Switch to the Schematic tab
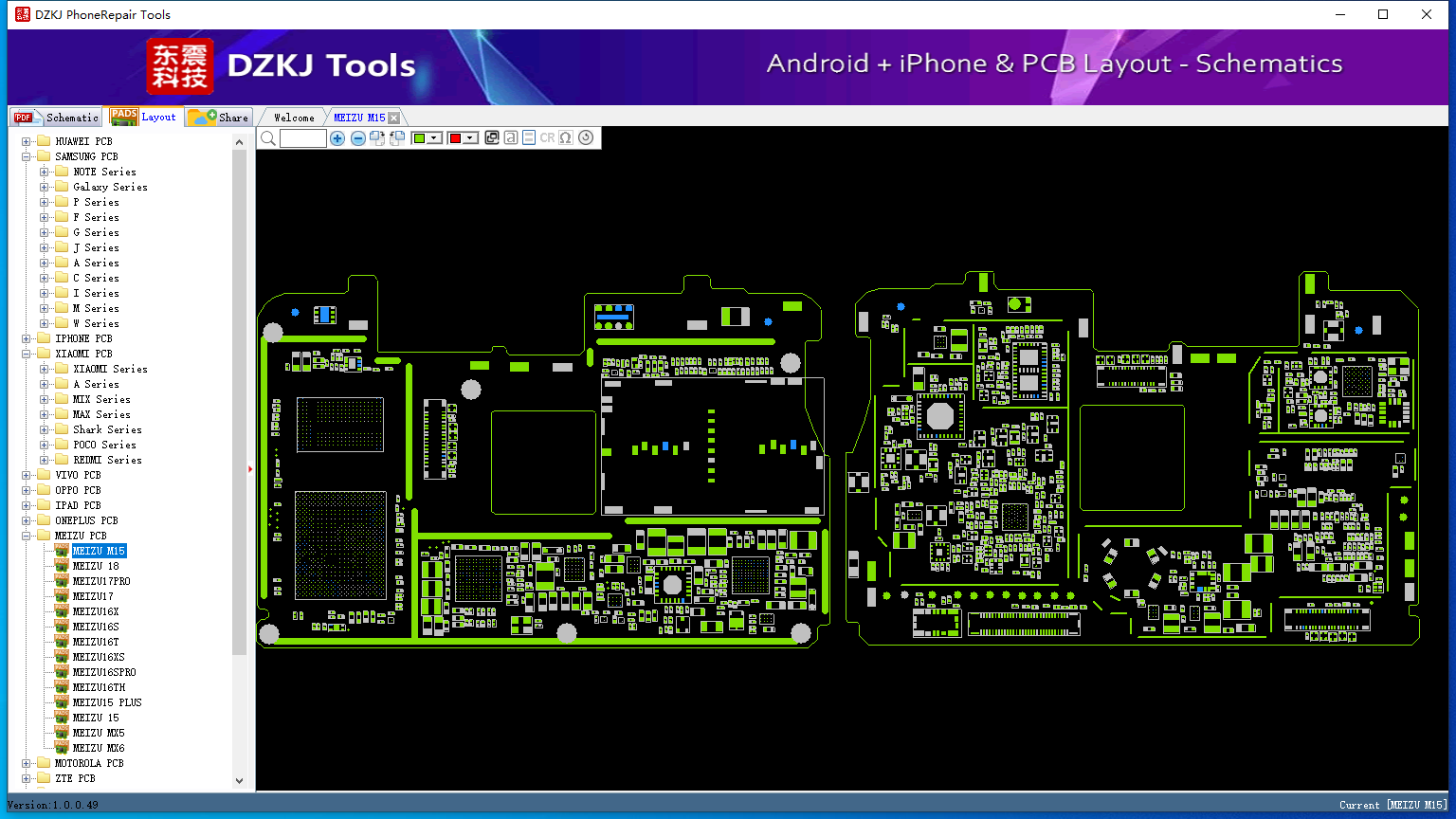 point(57,118)
